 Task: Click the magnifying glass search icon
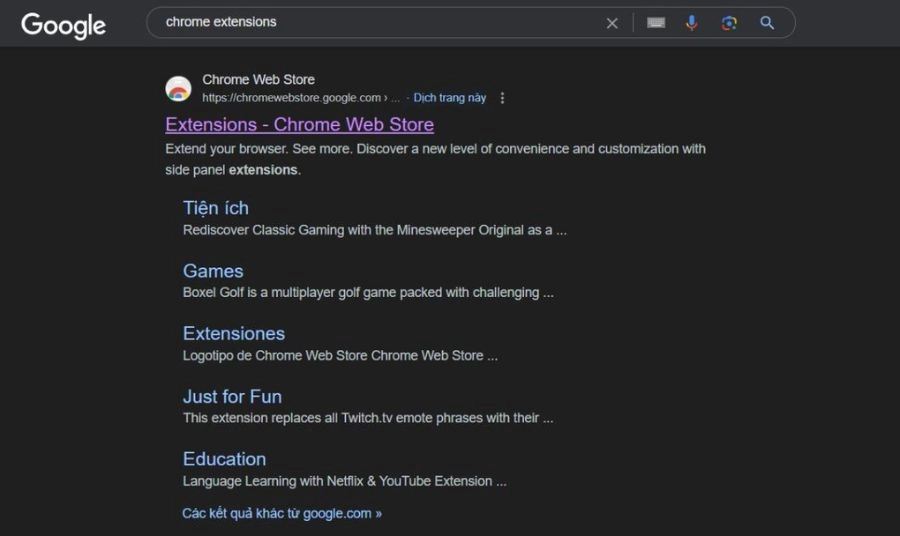[767, 23]
